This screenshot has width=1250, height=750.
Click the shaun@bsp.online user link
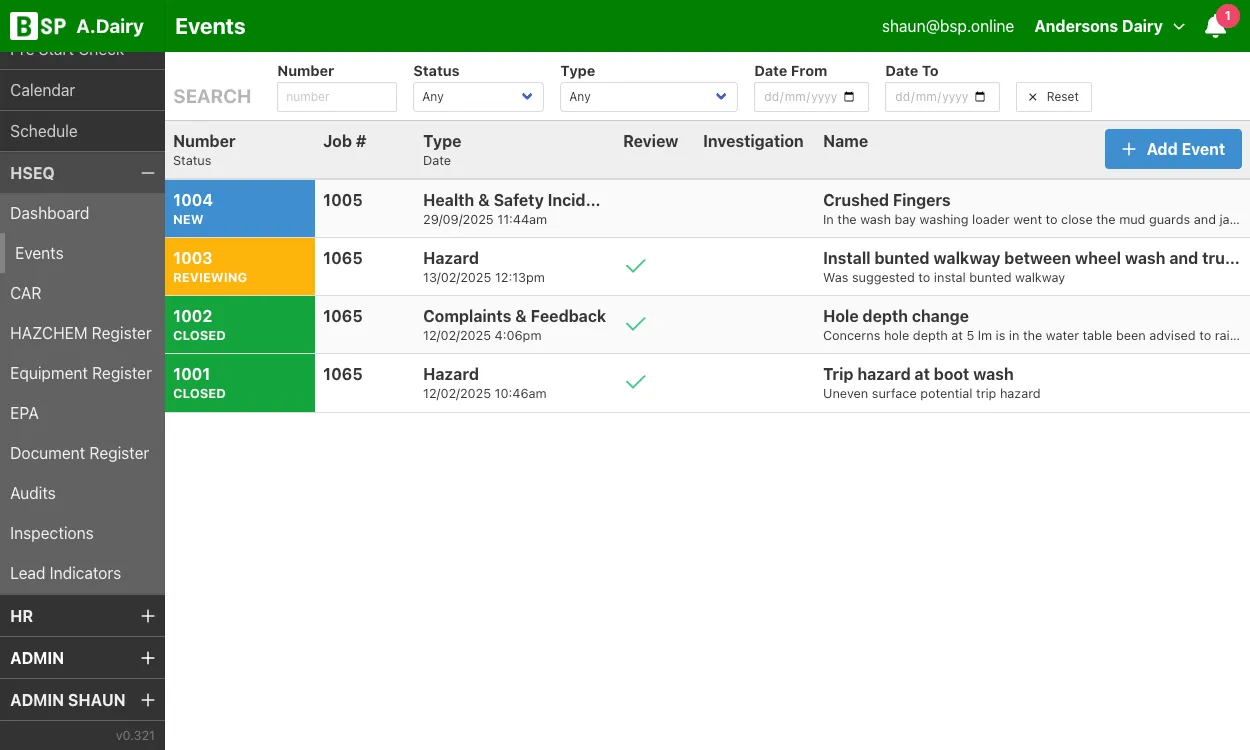pos(948,27)
